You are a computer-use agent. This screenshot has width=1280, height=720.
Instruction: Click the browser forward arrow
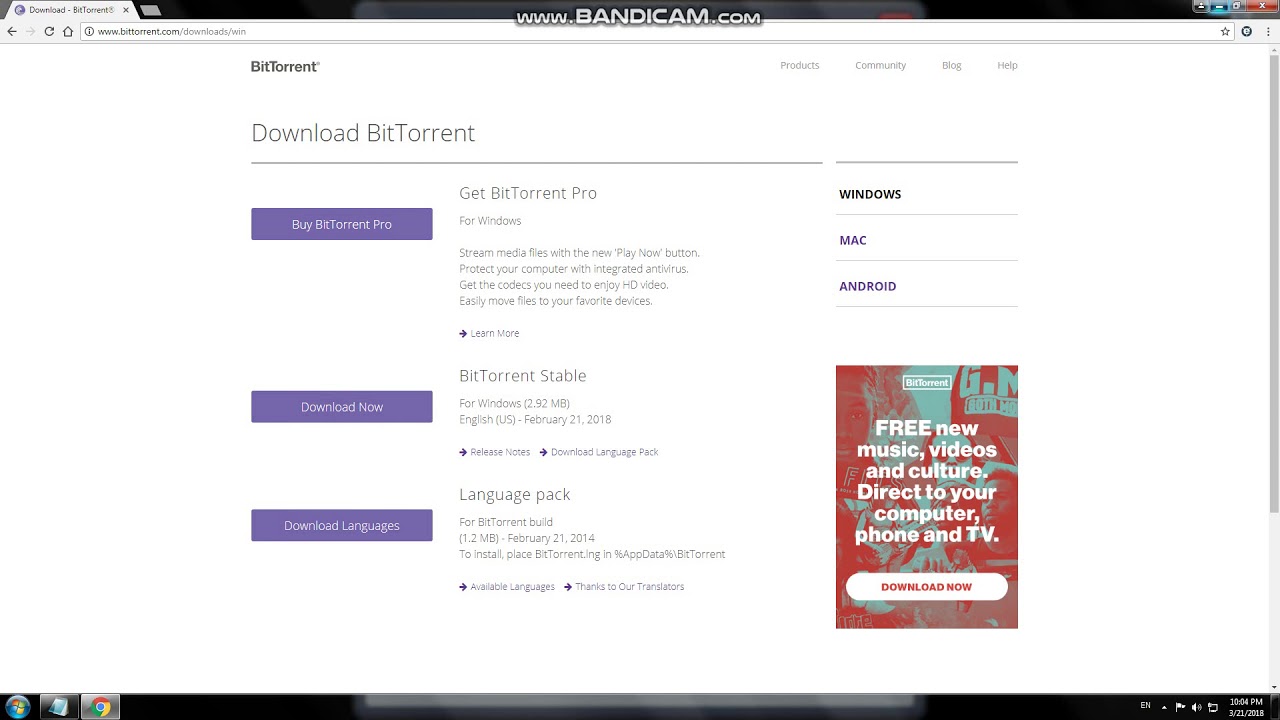(30, 31)
